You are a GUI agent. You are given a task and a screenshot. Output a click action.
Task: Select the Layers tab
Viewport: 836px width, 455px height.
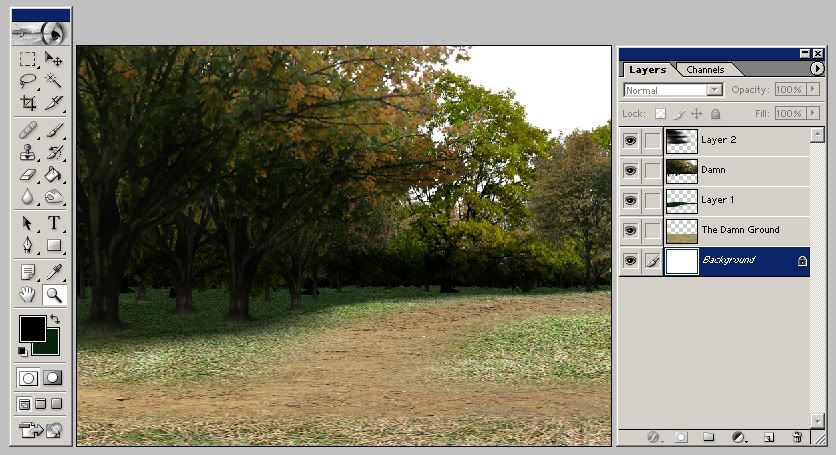[x=647, y=70]
